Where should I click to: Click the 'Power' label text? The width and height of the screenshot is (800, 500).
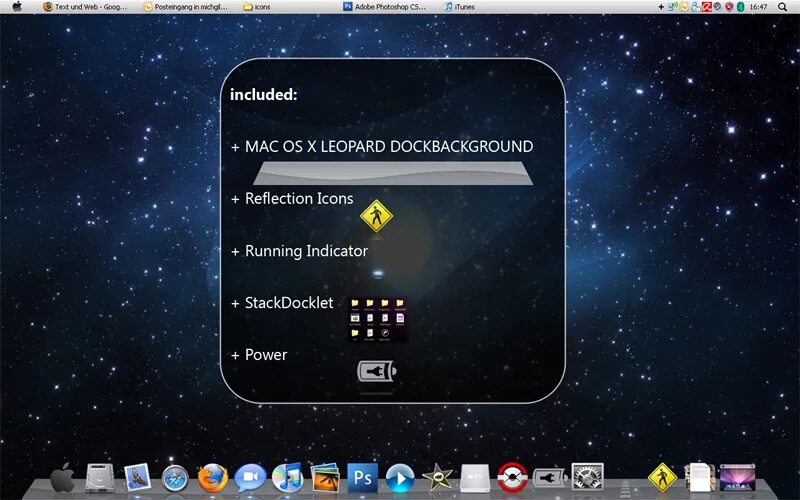click(x=266, y=355)
